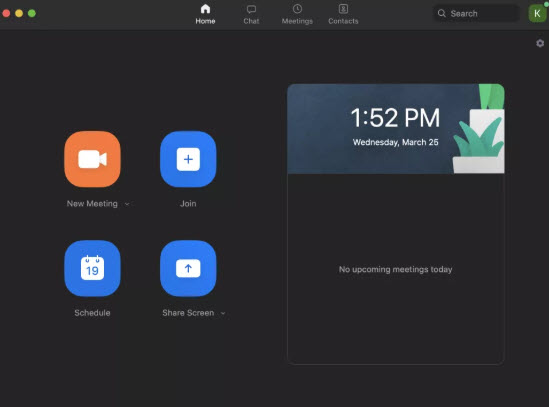
Task: Click the magnifying glass search icon
Action: tap(442, 13)
